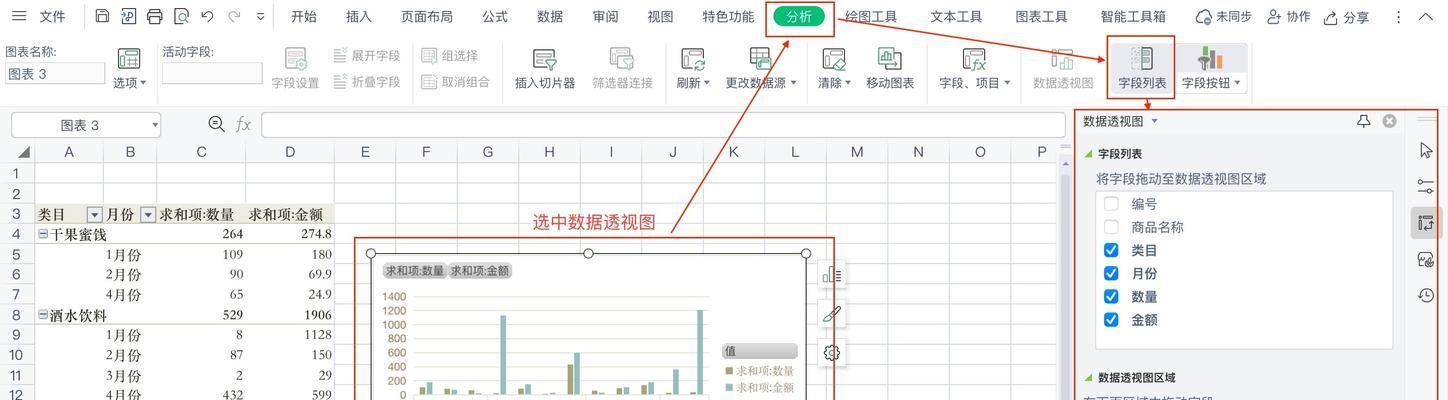
Task: Click the Print Preview icon
Action: click(x=181, y=17)
